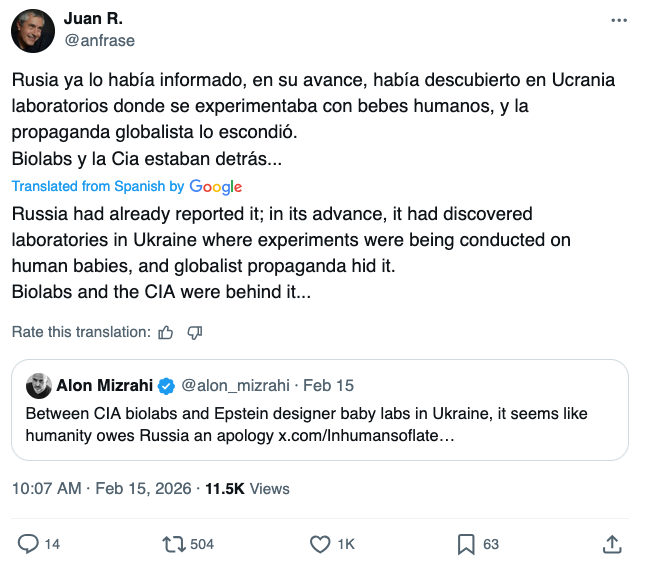
Task: Open Juan R.'s profile avatar
Action: pos(33,30)
